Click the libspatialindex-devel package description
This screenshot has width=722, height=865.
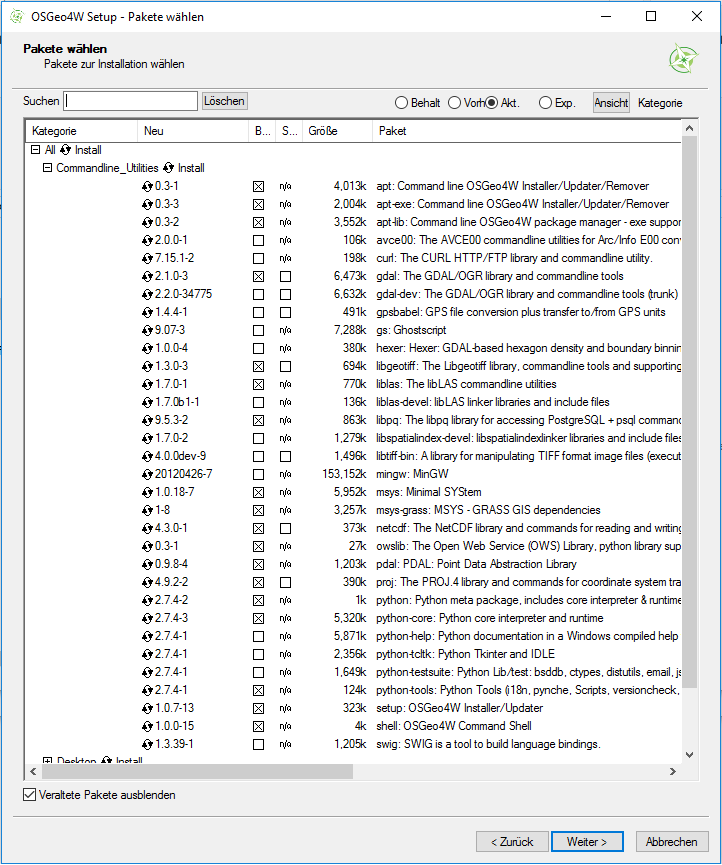click(528, 438)
